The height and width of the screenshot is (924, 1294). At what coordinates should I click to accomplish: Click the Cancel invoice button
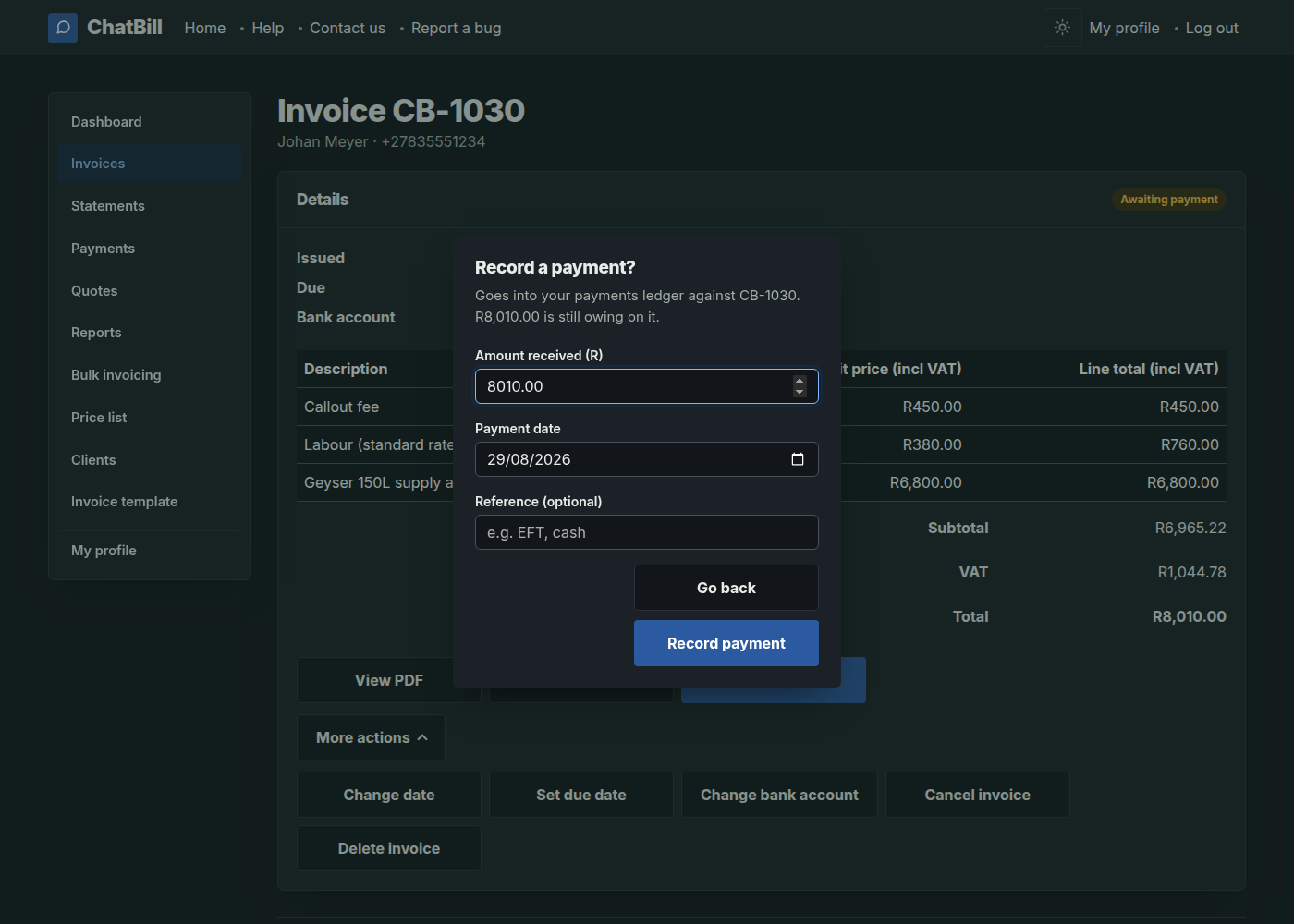(978, 795)
